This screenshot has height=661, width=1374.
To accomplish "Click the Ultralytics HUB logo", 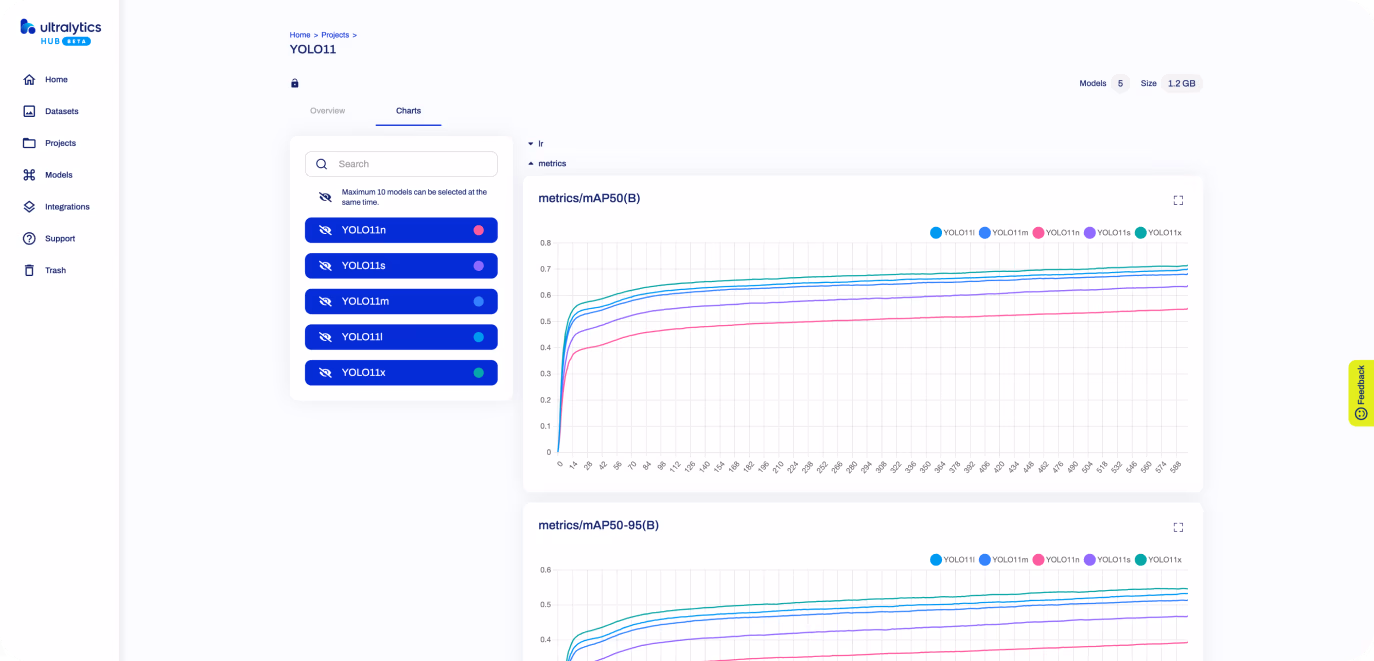I will pos(60,32).
